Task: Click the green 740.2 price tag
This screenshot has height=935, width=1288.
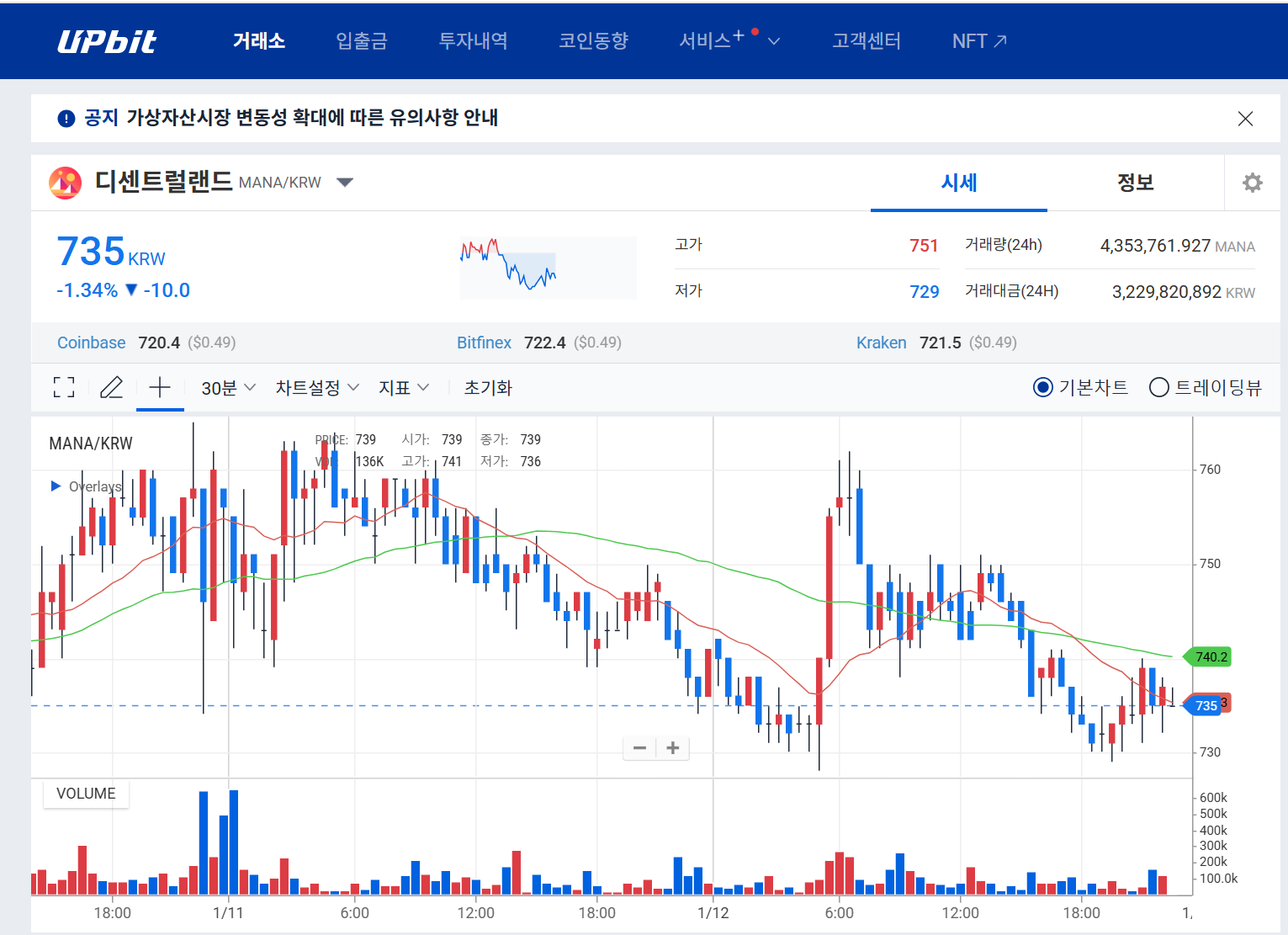Action: pos(1208,657)
